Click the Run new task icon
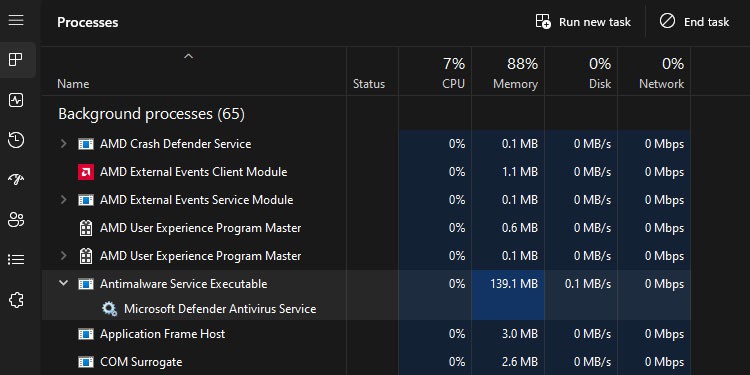This screenshot has width=750, height=375. [x=543, y=22]
